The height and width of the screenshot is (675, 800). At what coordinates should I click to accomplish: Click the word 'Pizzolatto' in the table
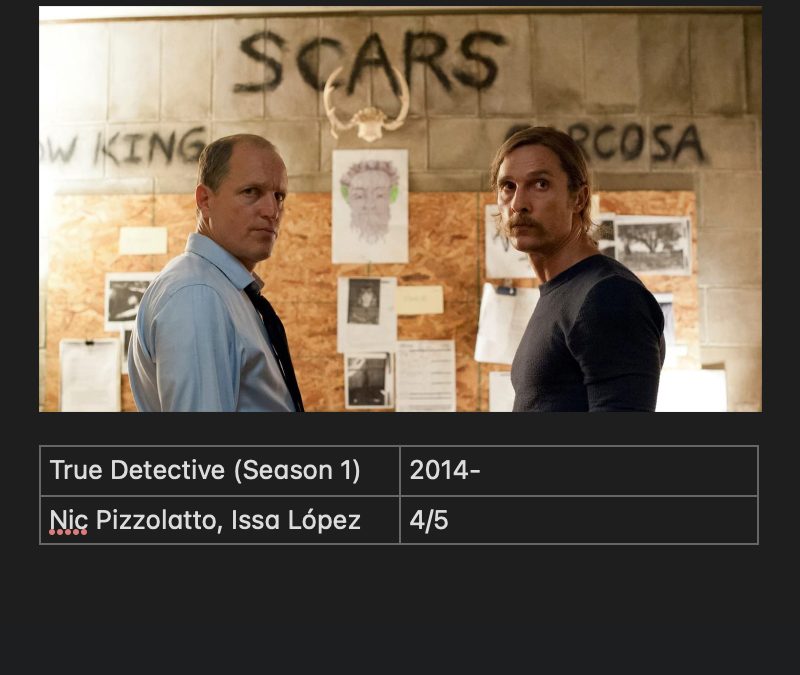[159, 520]
